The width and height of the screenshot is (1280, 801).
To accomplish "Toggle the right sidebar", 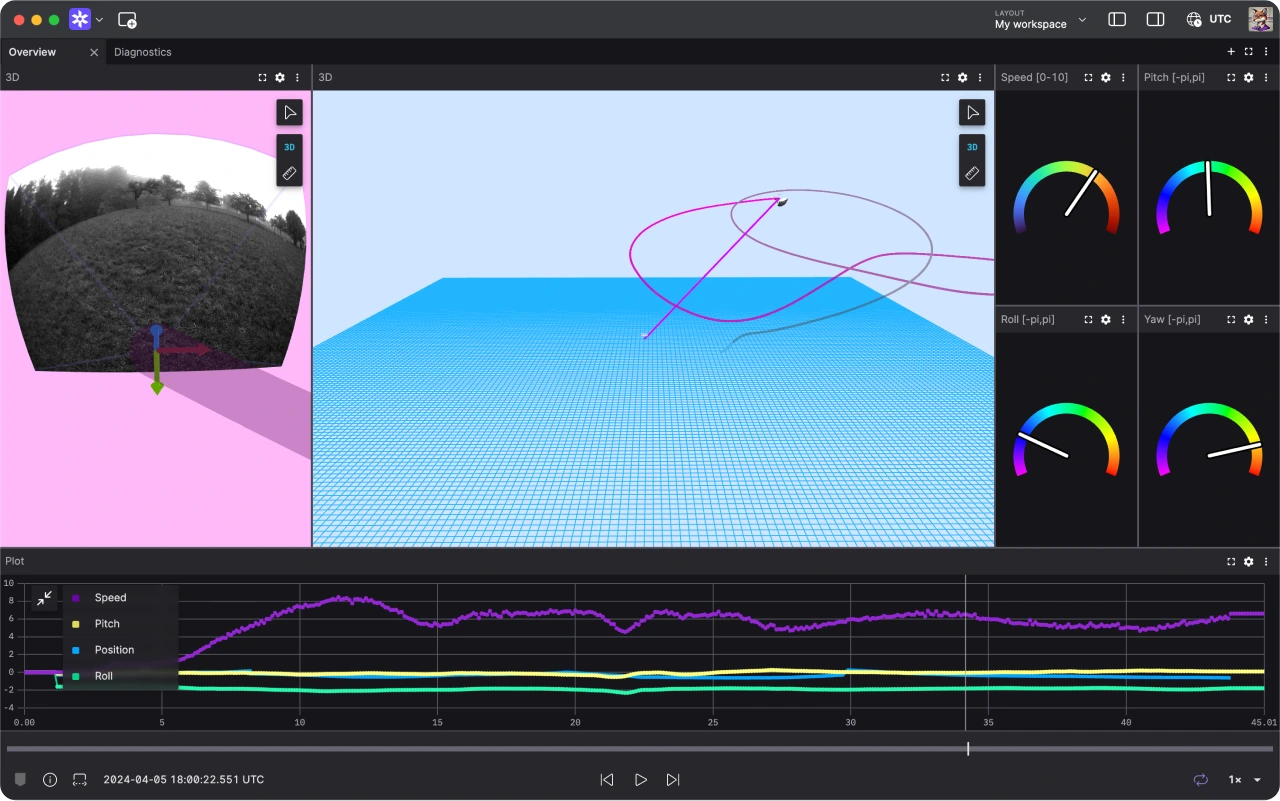I will [x=1155, y=19].
